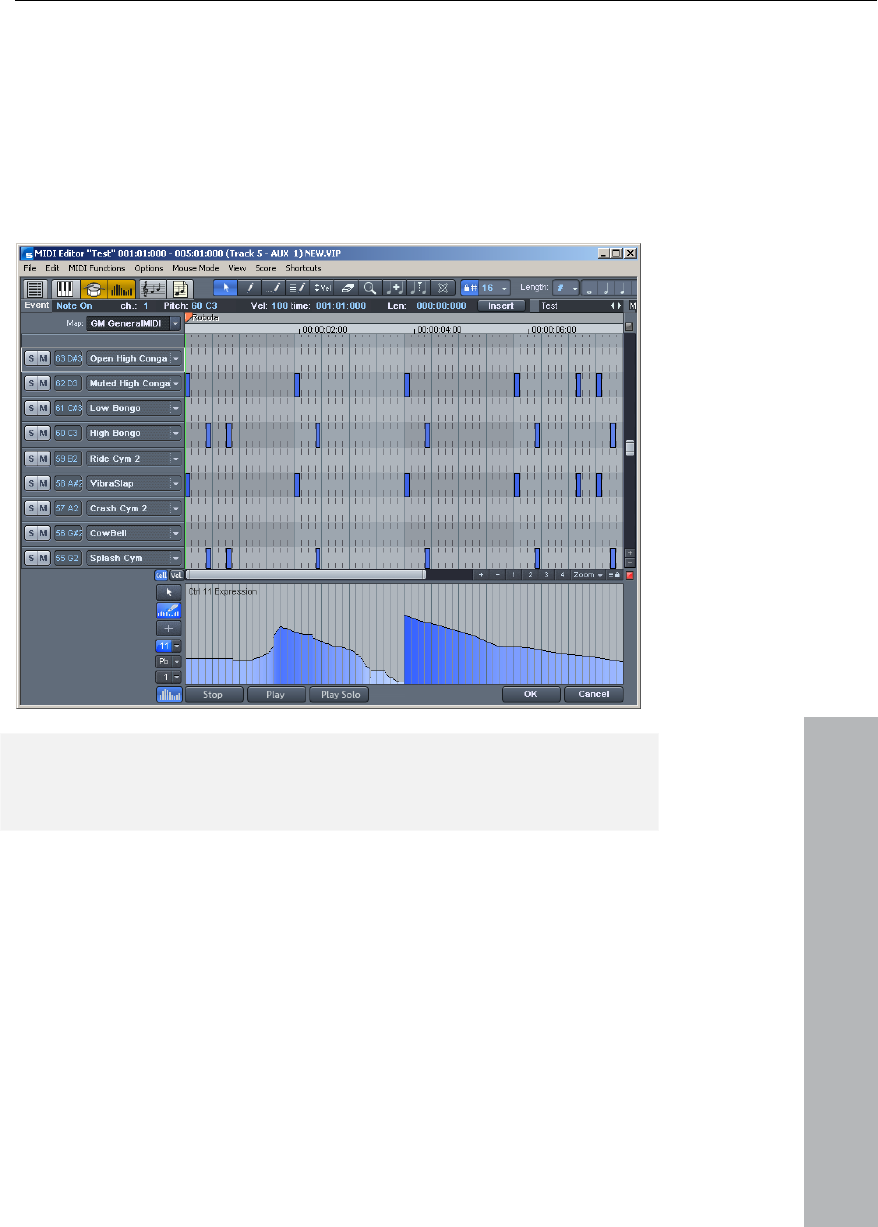Click the note split tool icon
The width and height of the screenshot is (878, 1227).
[x=420, y=287]
